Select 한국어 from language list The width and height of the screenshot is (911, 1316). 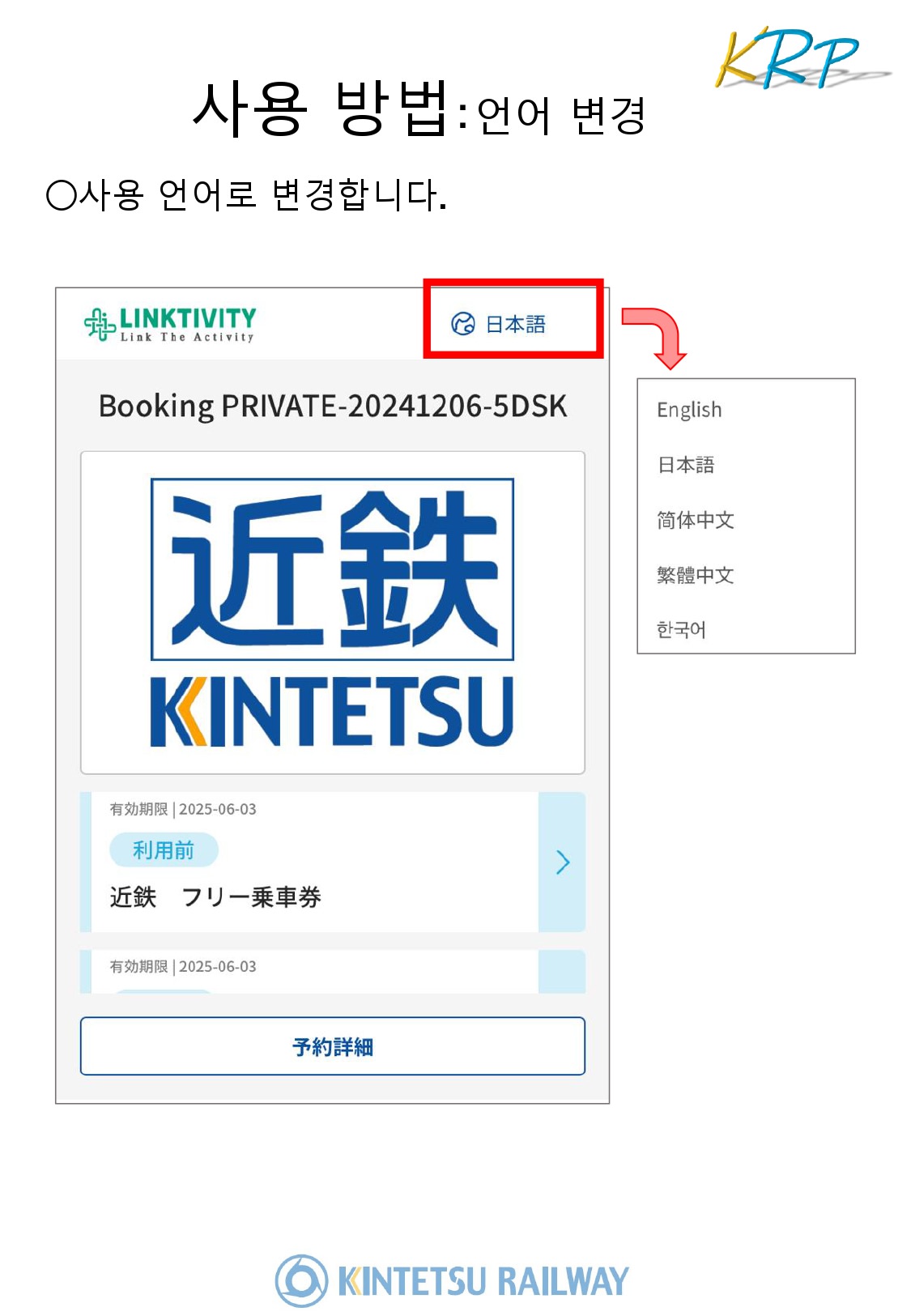tap(681, 630)
